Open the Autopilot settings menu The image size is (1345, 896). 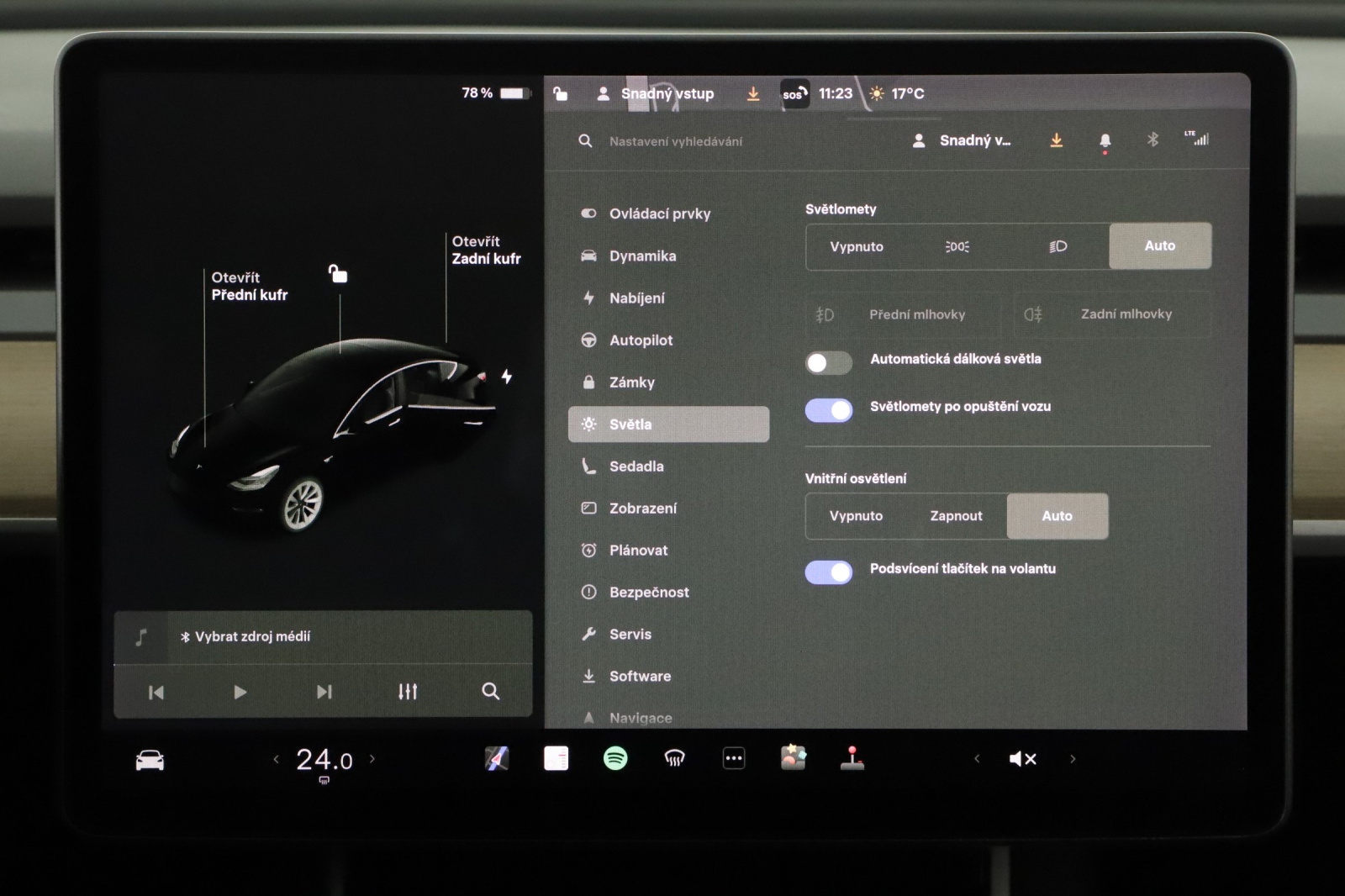[641, 340]
